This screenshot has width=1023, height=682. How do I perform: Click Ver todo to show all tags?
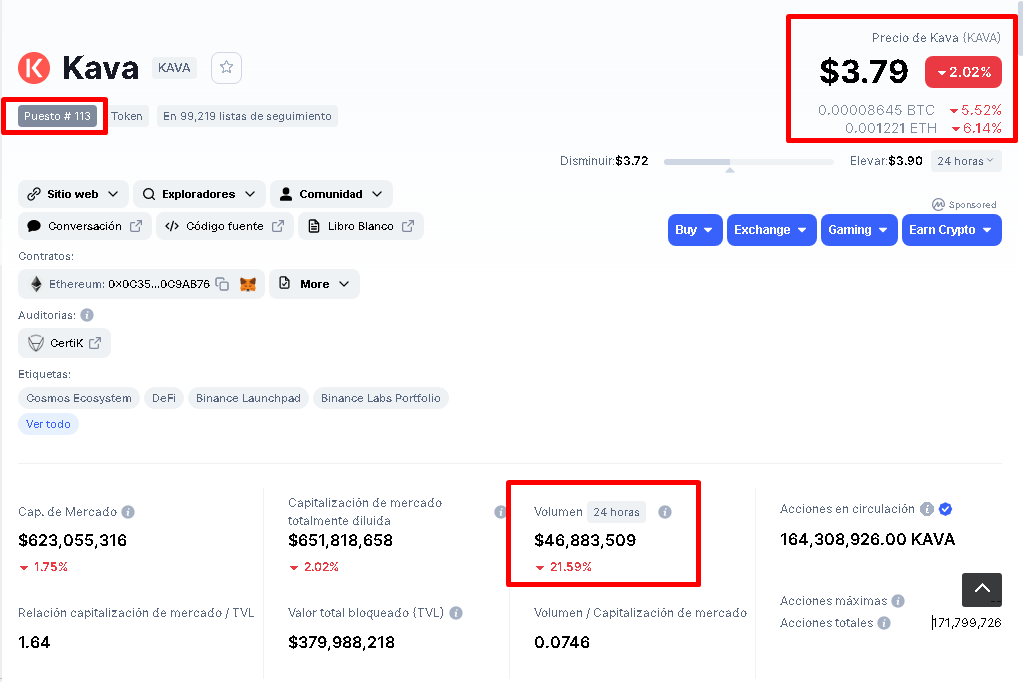click(x=48, y=424)
